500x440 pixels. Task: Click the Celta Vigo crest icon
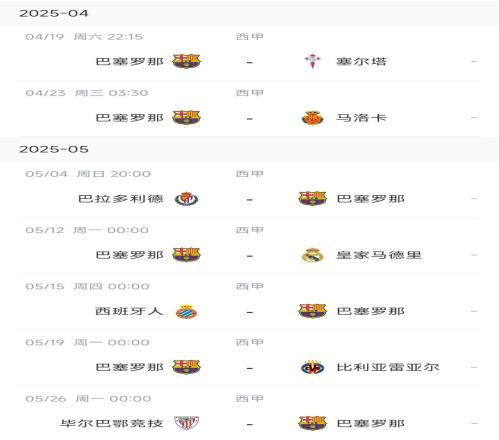[312, 61]
